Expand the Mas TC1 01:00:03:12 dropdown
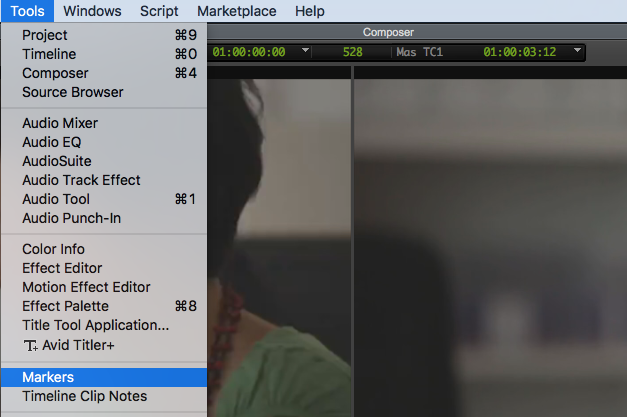Viewport: 627px width, 417px height. [x=577, y=51]
